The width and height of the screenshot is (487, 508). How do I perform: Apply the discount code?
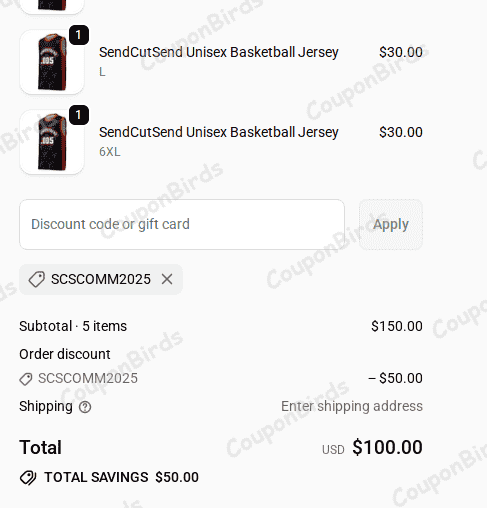[391, 224]
